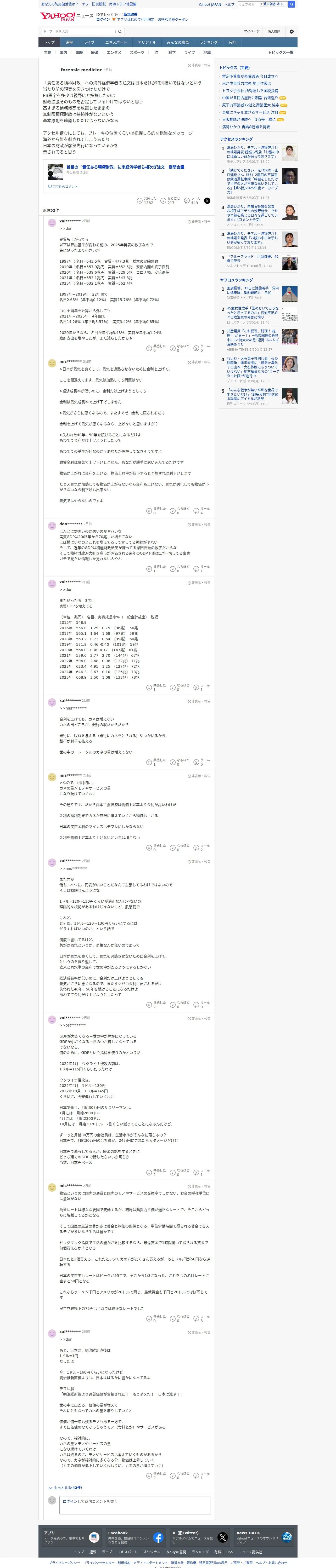Image resolution: width=336 pixels, height=1568 pixels.
Task: Open プライバシーポリシー in the footer
Action: [x=65, y=1563]
